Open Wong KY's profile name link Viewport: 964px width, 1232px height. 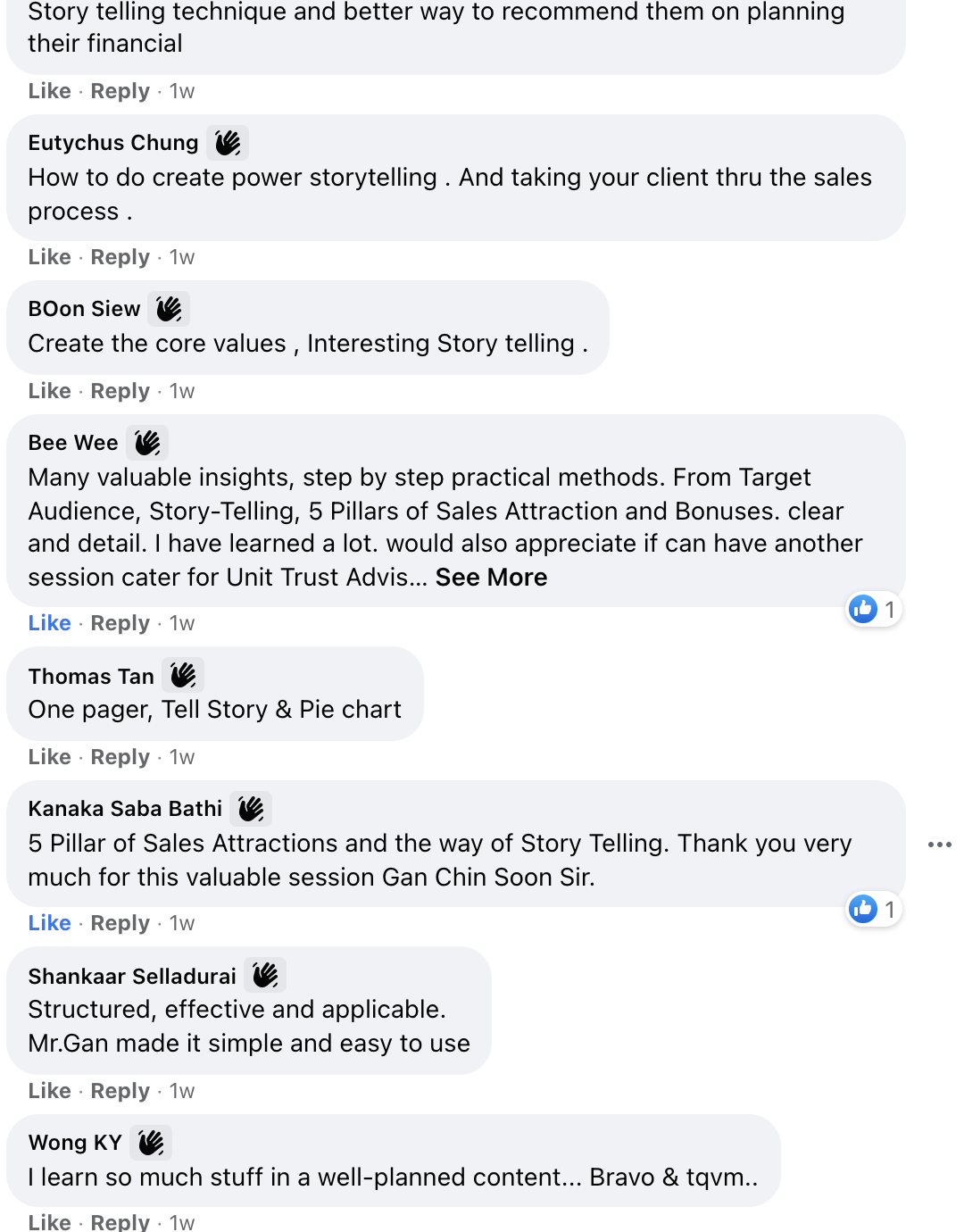(75, 1143)
